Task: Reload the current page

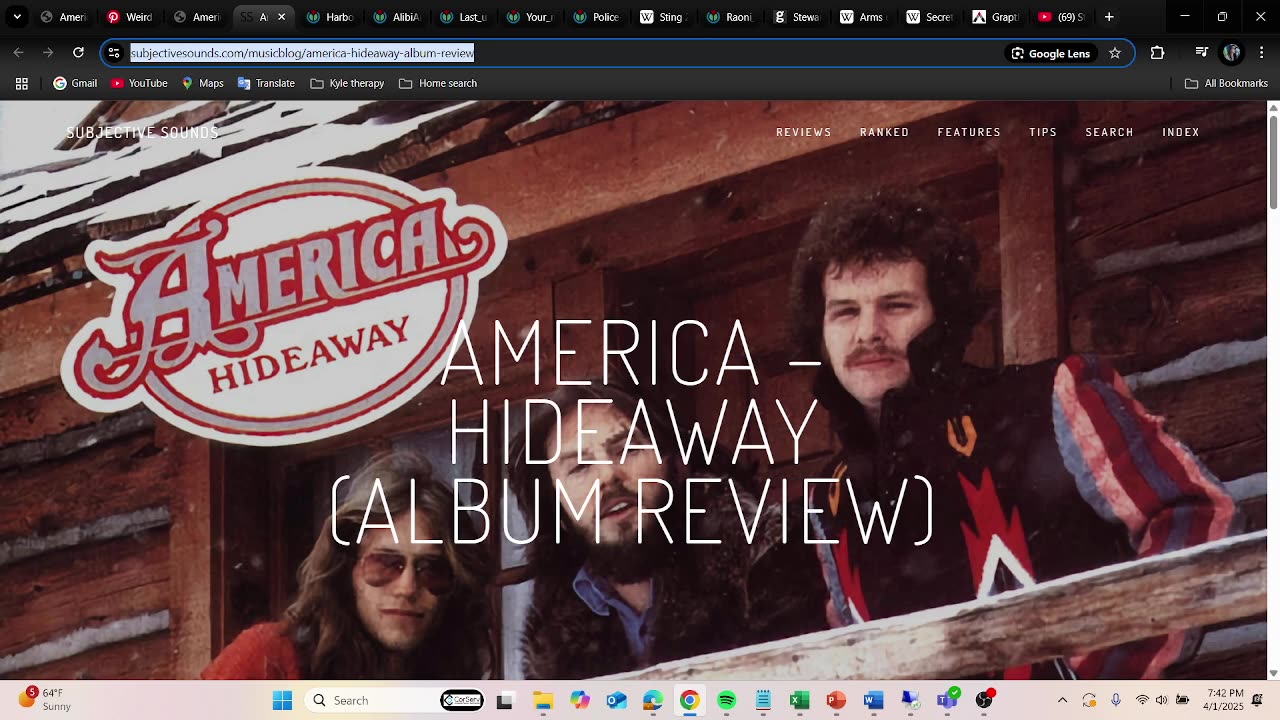Action: 78,53
